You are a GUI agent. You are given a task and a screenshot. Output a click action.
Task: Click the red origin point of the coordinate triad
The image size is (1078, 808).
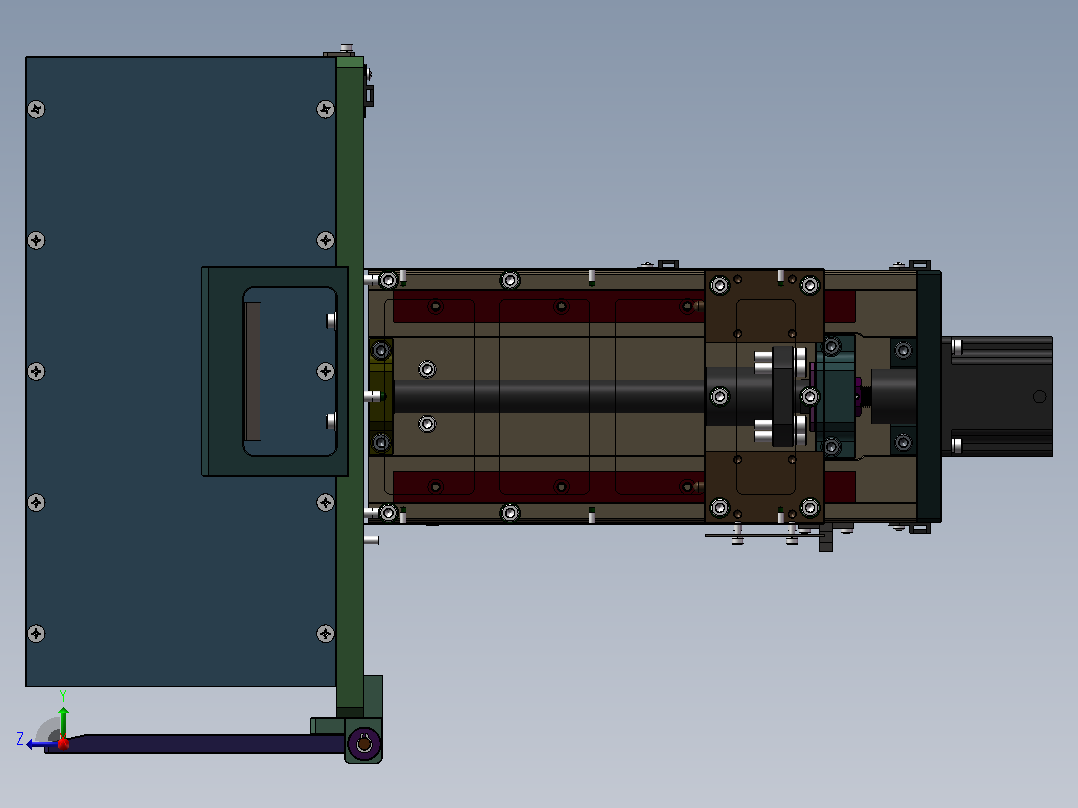63,743
